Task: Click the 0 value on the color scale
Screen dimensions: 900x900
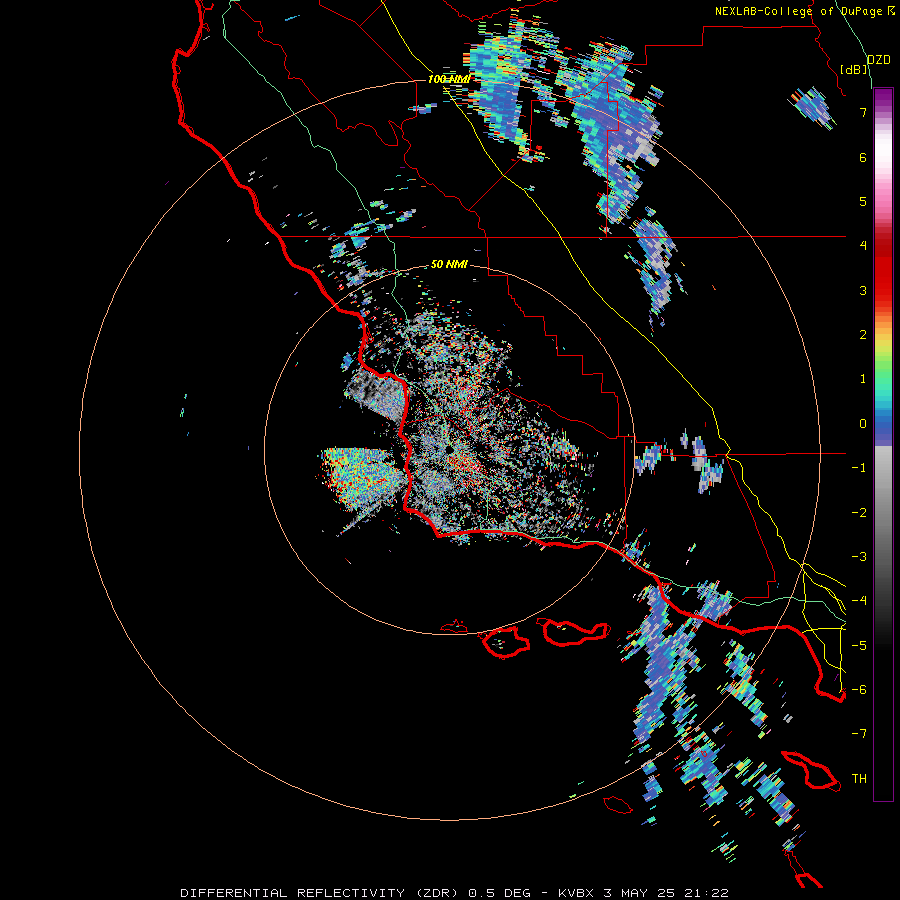Action: pos(863,424)
